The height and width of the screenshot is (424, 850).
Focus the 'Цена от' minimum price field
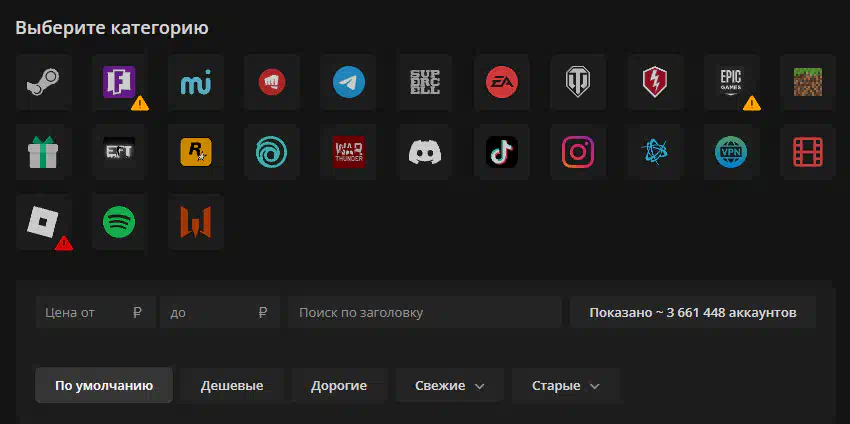(95, 312)
